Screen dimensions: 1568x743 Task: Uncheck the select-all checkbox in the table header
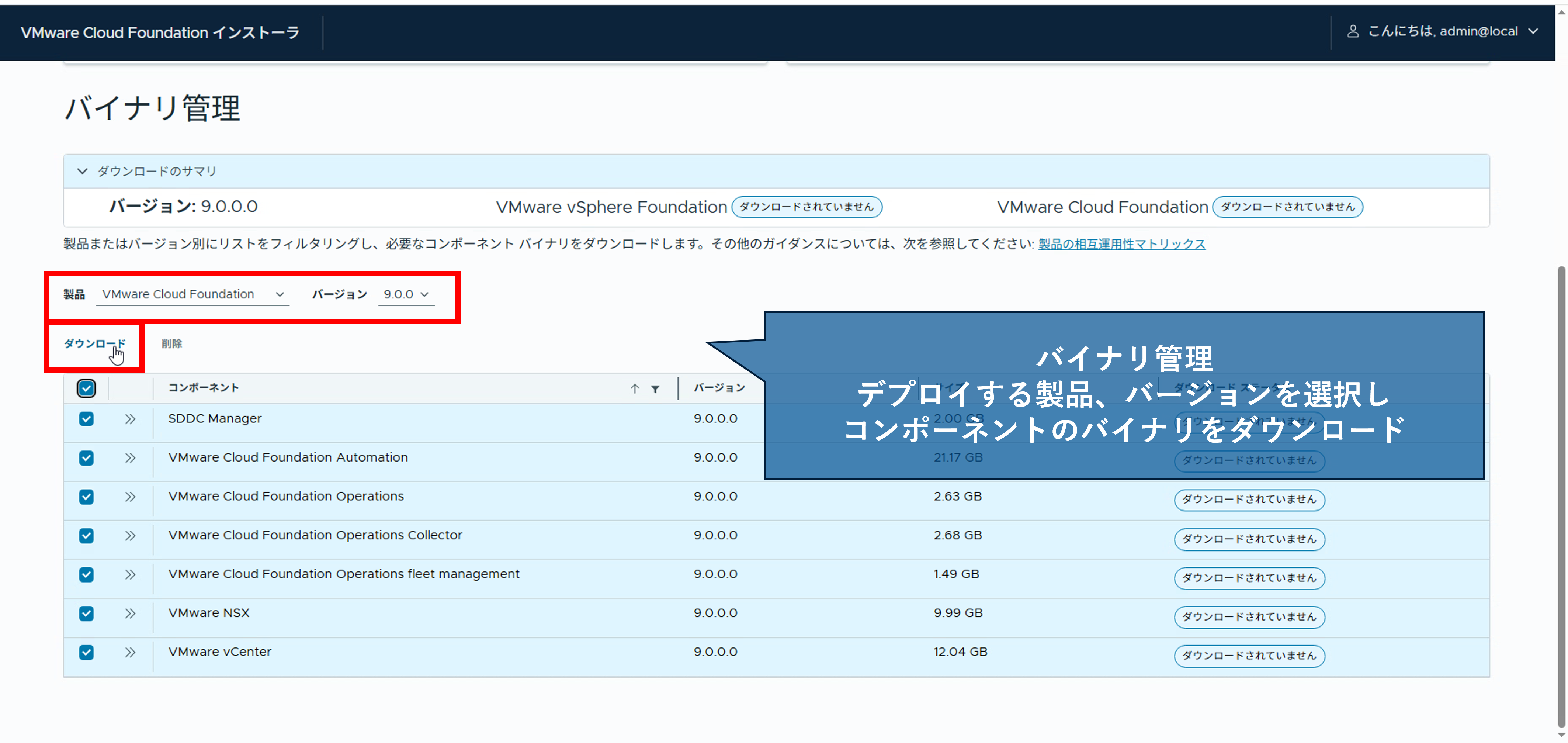pyautogui.click(x=86, y=388)
